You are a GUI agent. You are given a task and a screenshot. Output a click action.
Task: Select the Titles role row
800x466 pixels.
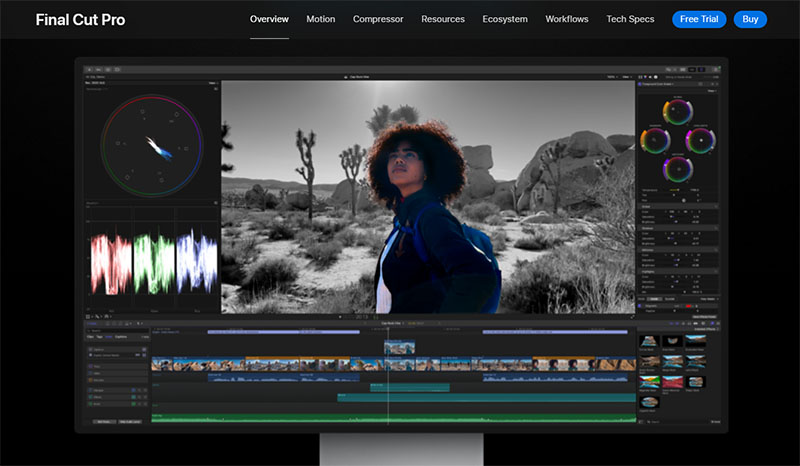pos(117,366)
